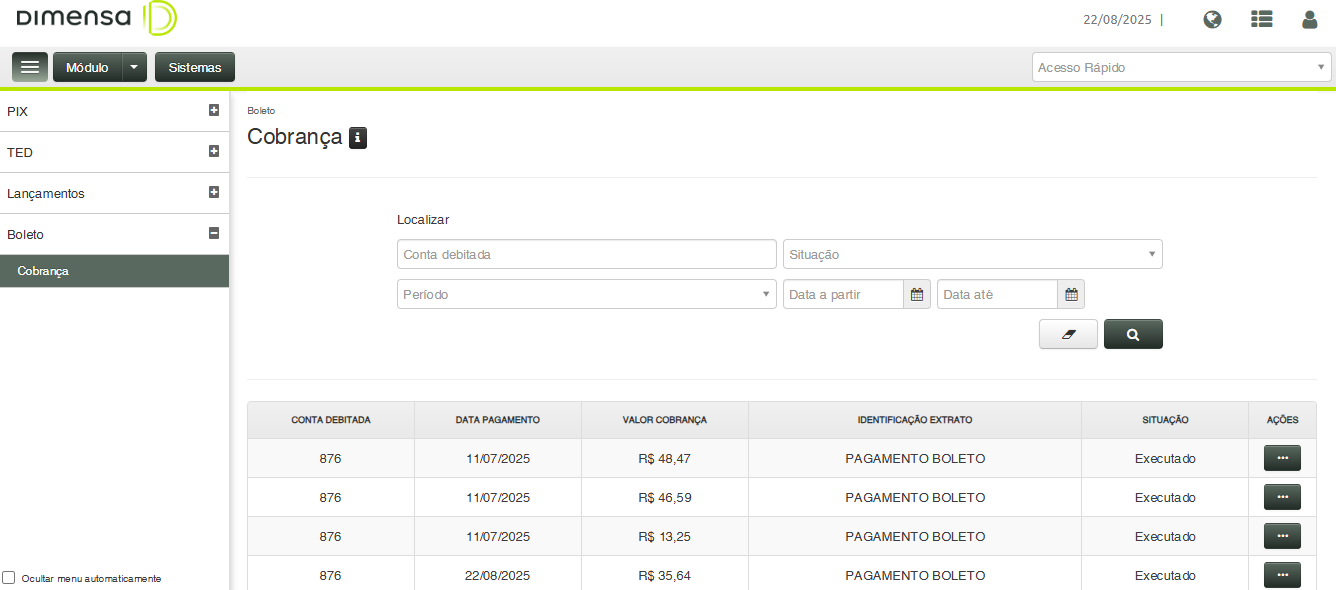
Task: Clear filters using the eraser icon
Action: pyautogui.click(x=1067, y=333)
